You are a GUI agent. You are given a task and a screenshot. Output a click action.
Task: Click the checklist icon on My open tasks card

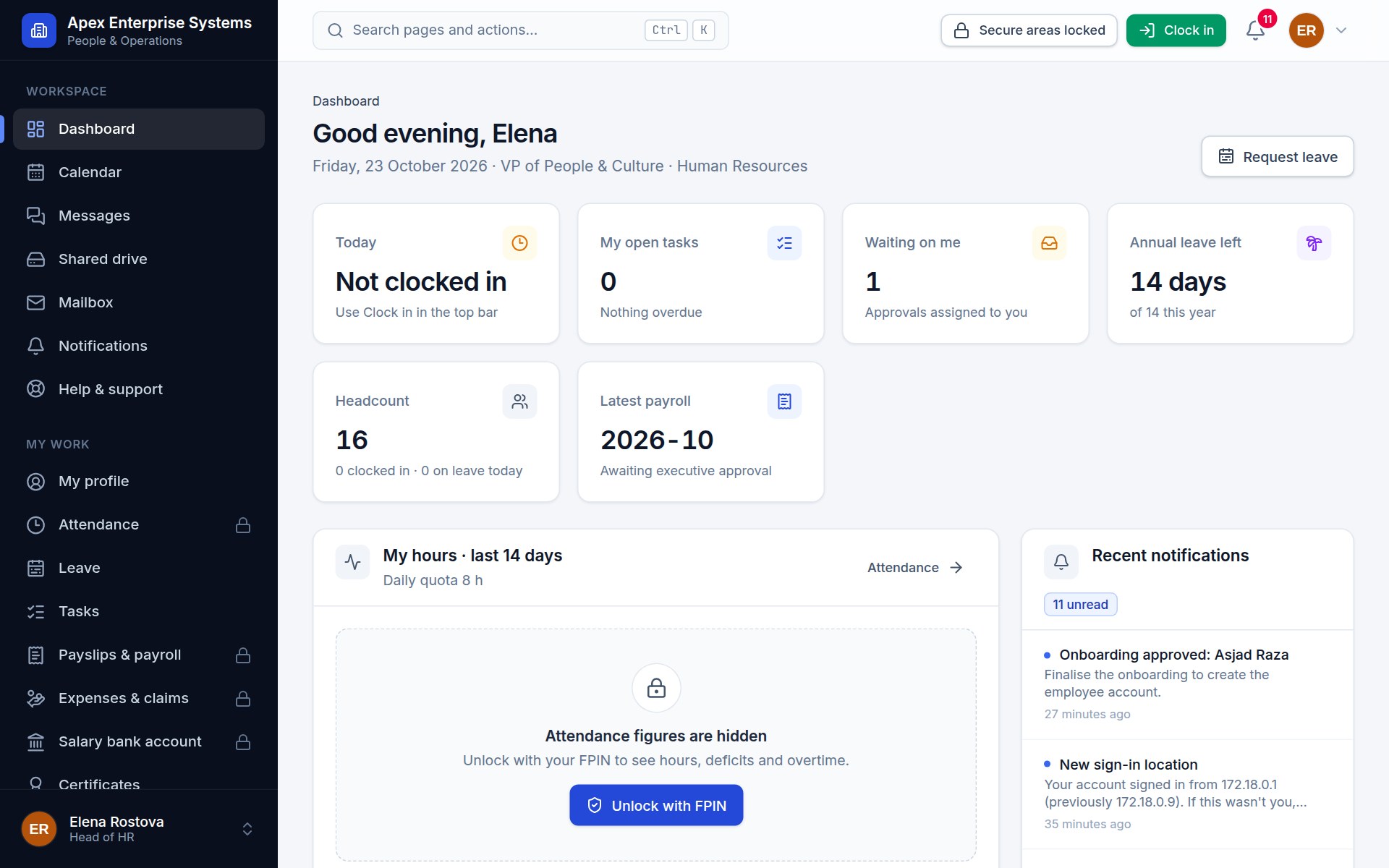(x=784, y=243)
